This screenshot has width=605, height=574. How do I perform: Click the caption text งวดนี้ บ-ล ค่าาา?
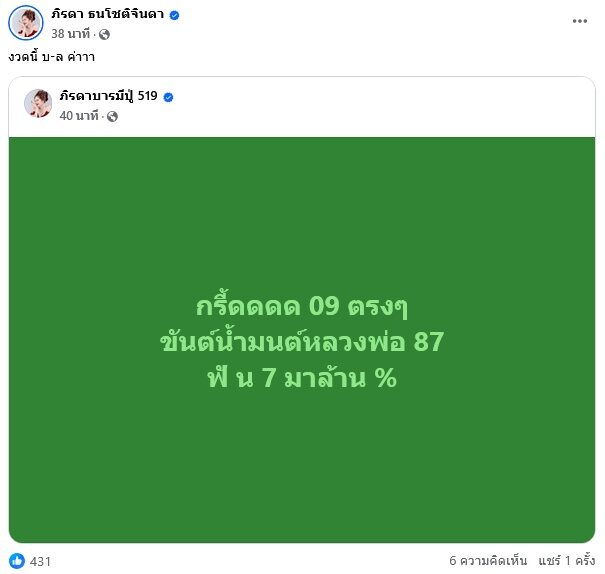pyautogui.click(x=52, y=57)
